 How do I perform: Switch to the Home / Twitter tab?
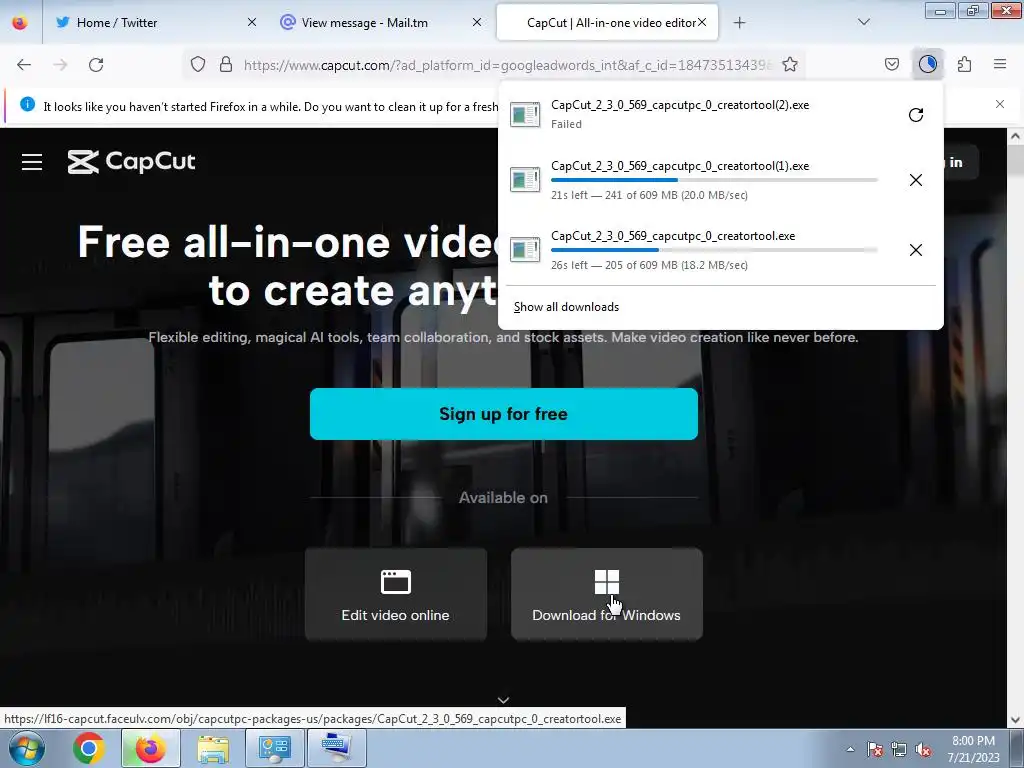[x=155, y=22]
